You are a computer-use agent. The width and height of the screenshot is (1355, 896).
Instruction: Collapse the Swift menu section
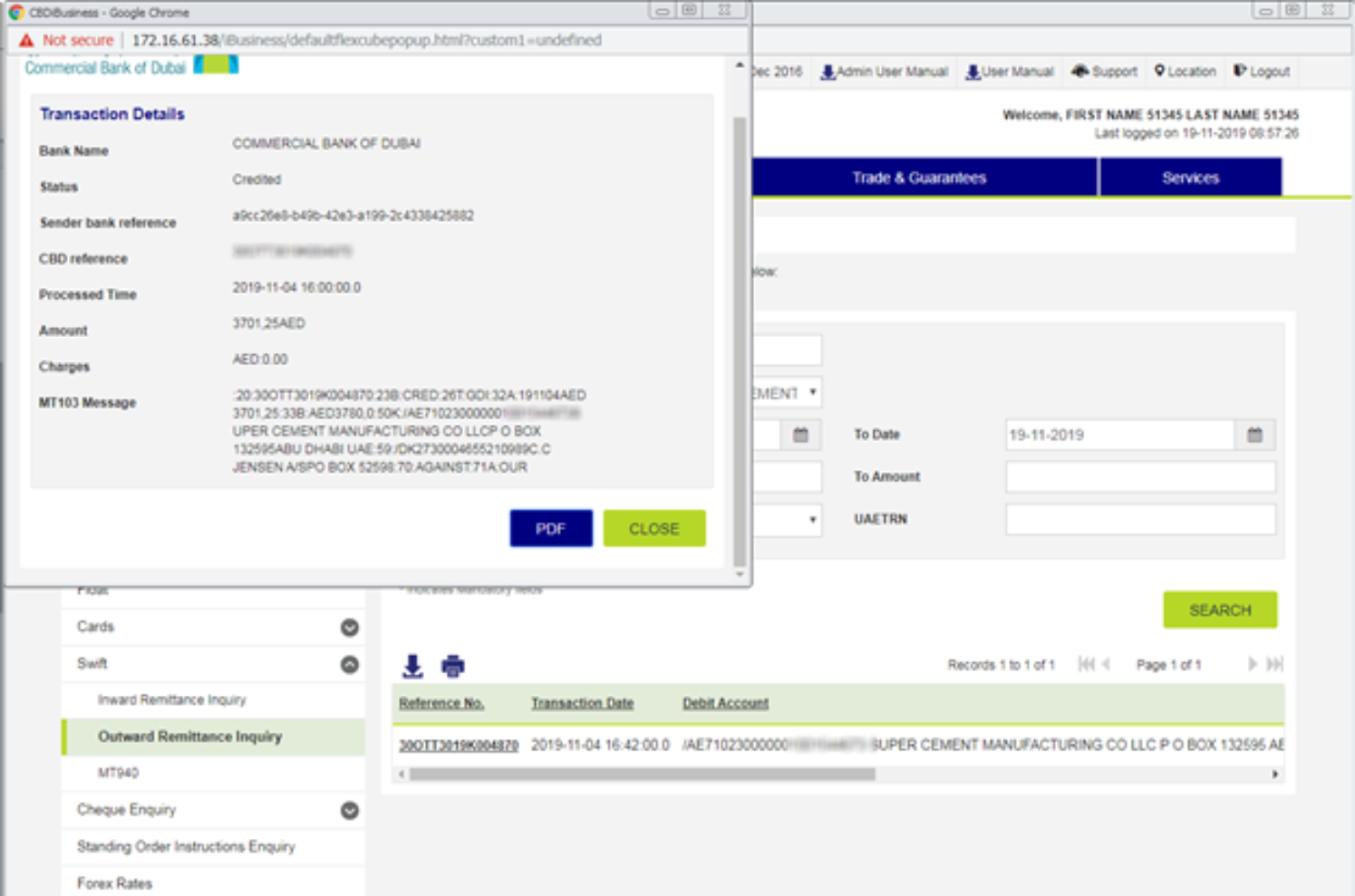(349, 664)
